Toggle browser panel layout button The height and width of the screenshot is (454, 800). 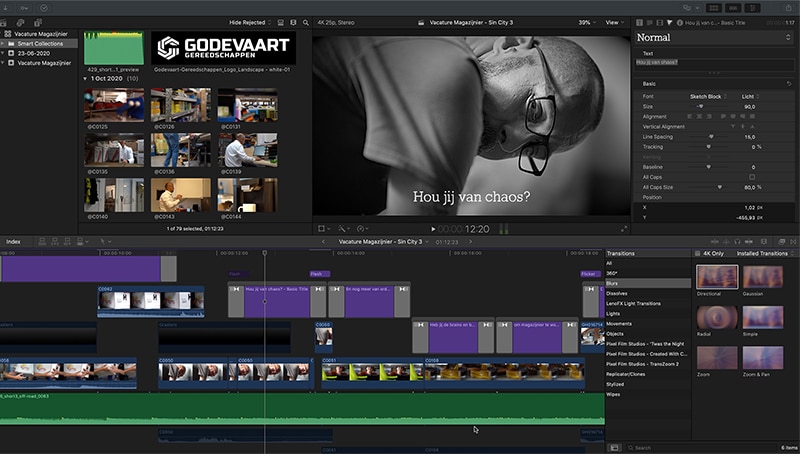click(714, 8)
